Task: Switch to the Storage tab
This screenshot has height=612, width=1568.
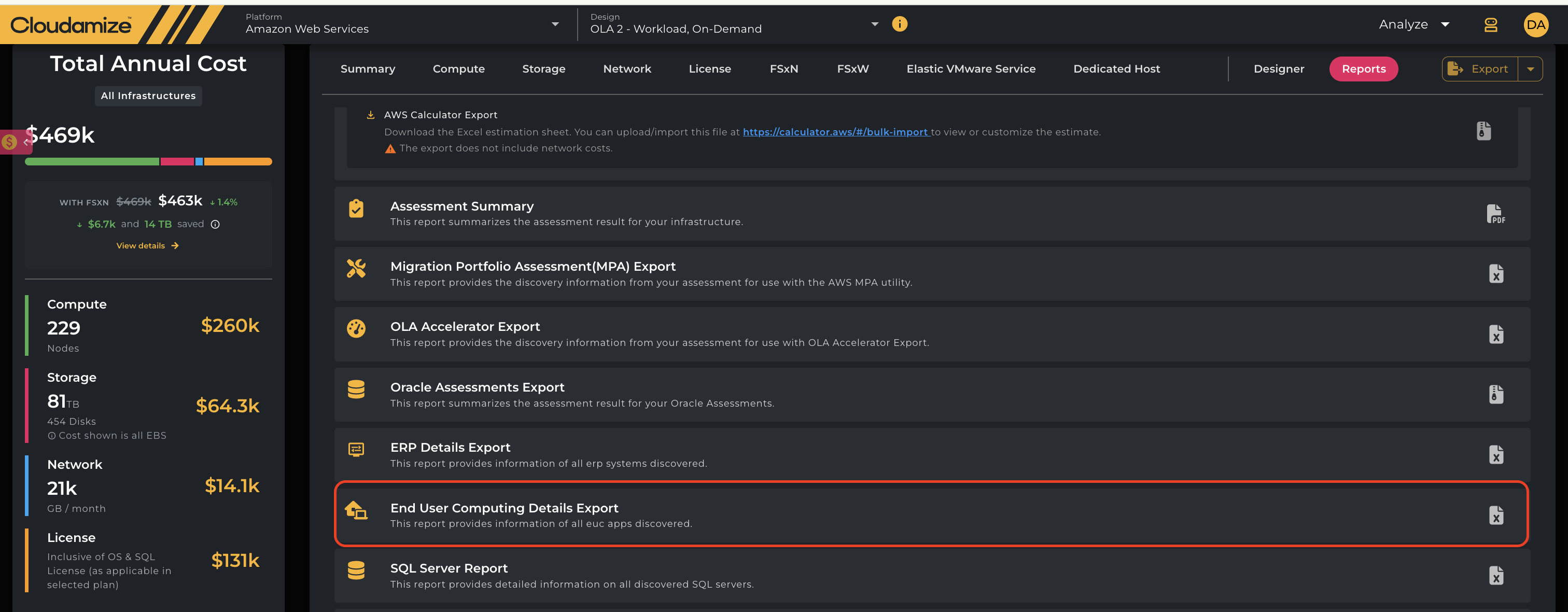Action: 543,69
